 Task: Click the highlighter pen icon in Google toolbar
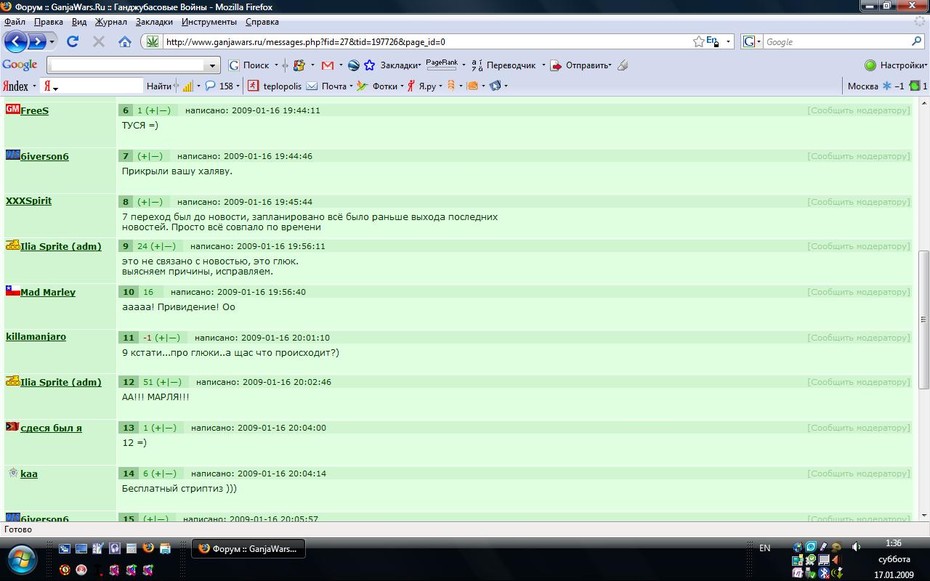(x=622, y=65)
